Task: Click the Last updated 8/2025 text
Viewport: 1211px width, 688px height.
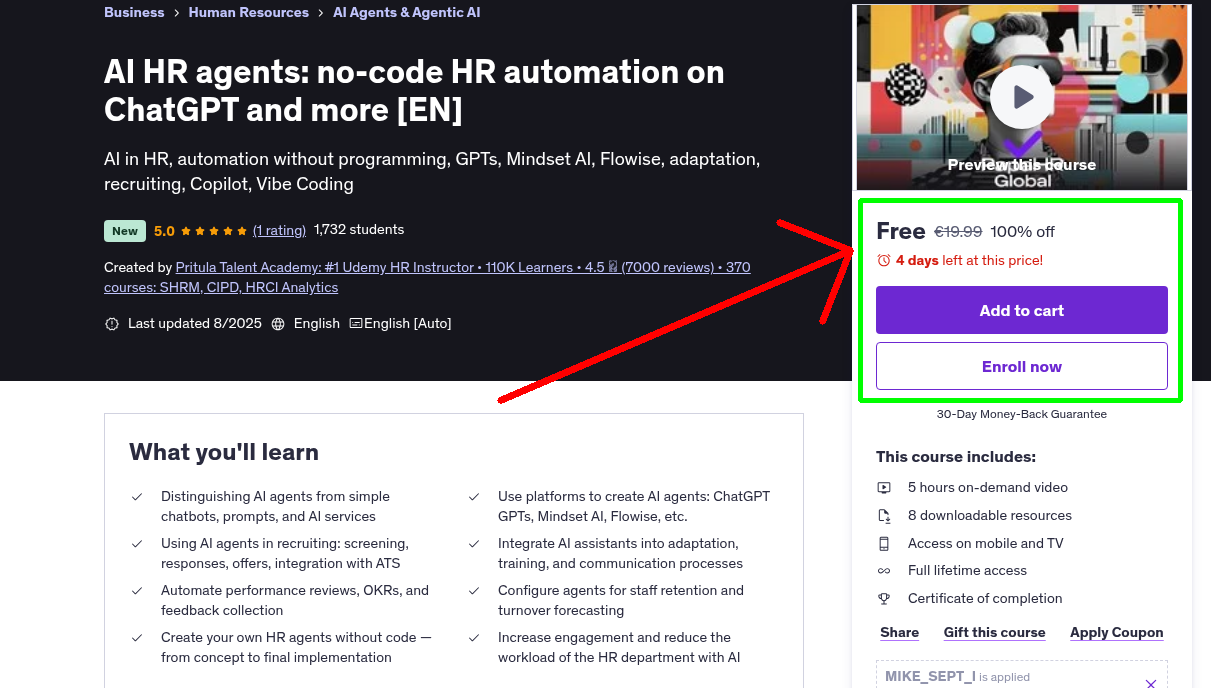Action: (x=194, y=324)
